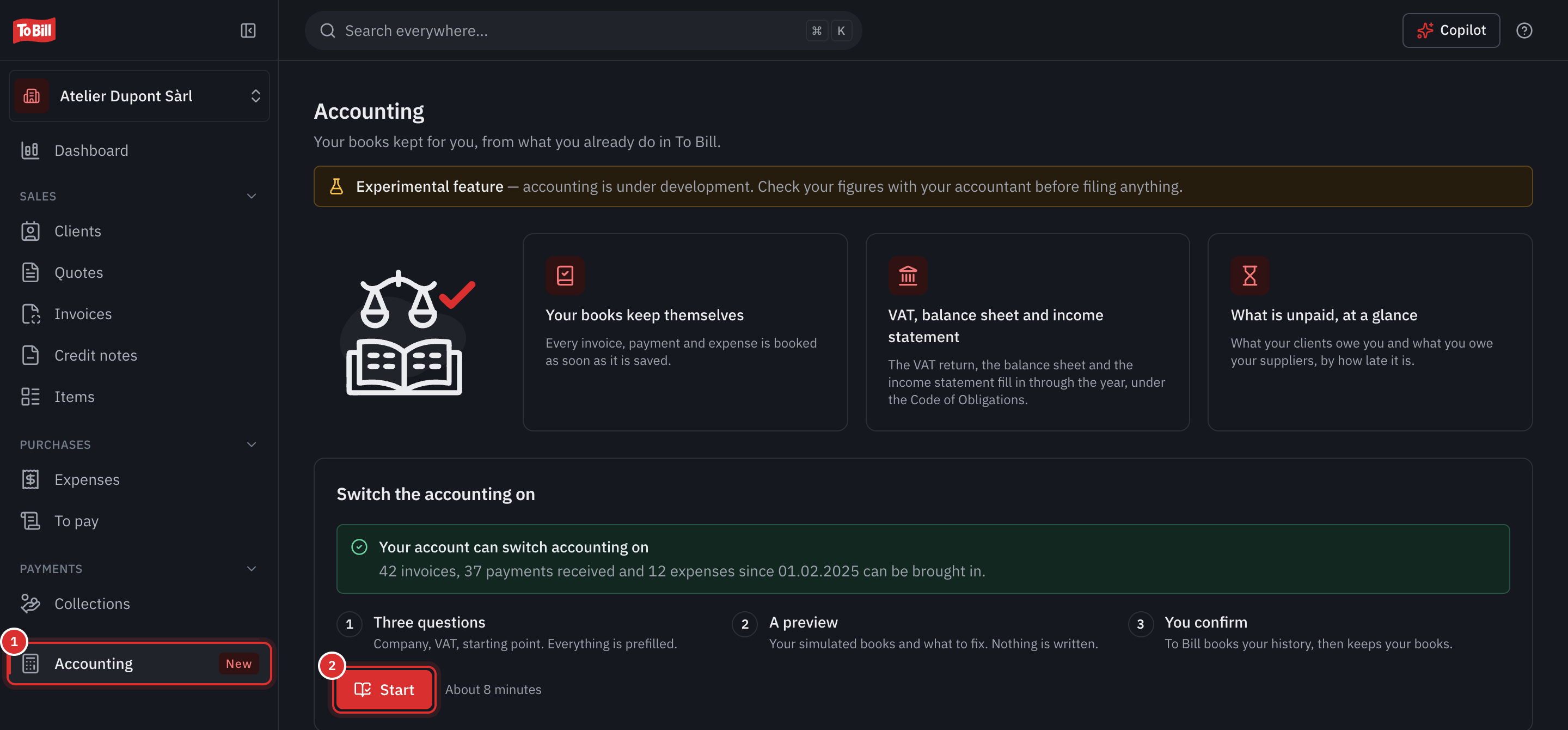1568x730 pixels.
Task: Select Invoices in the sidebar
Action: [139, 314]
